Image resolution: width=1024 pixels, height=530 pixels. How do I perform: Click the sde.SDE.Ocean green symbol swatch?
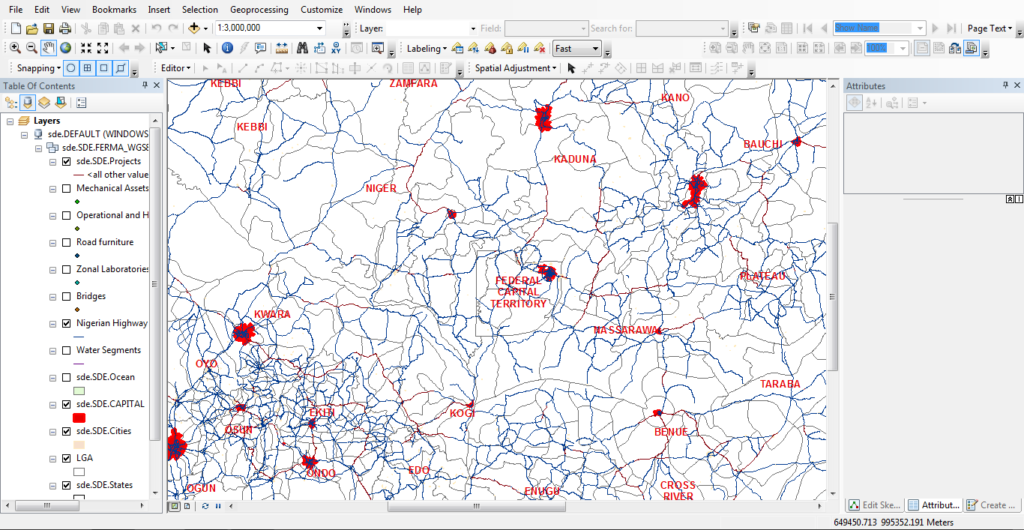(80, 390)
